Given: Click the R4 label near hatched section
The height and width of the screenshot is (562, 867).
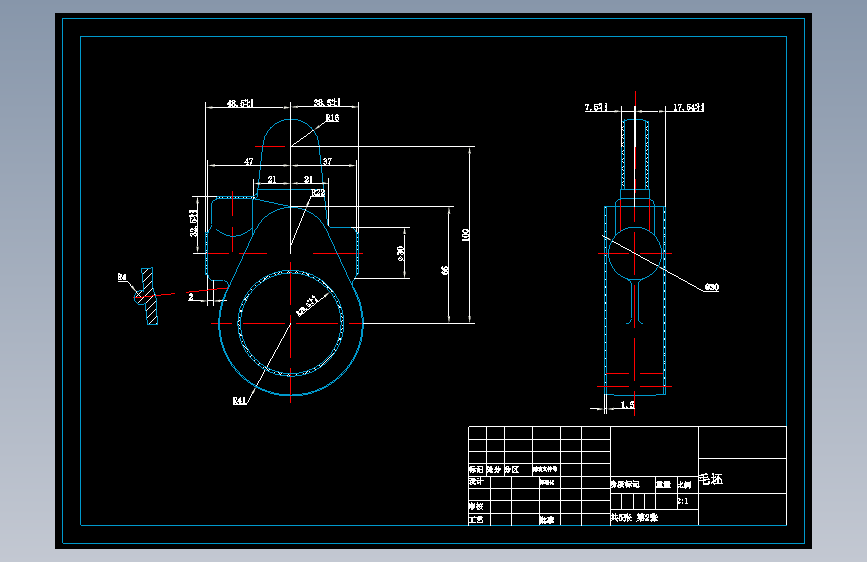Looking at the screenshot, I should (x=122, y=277).
